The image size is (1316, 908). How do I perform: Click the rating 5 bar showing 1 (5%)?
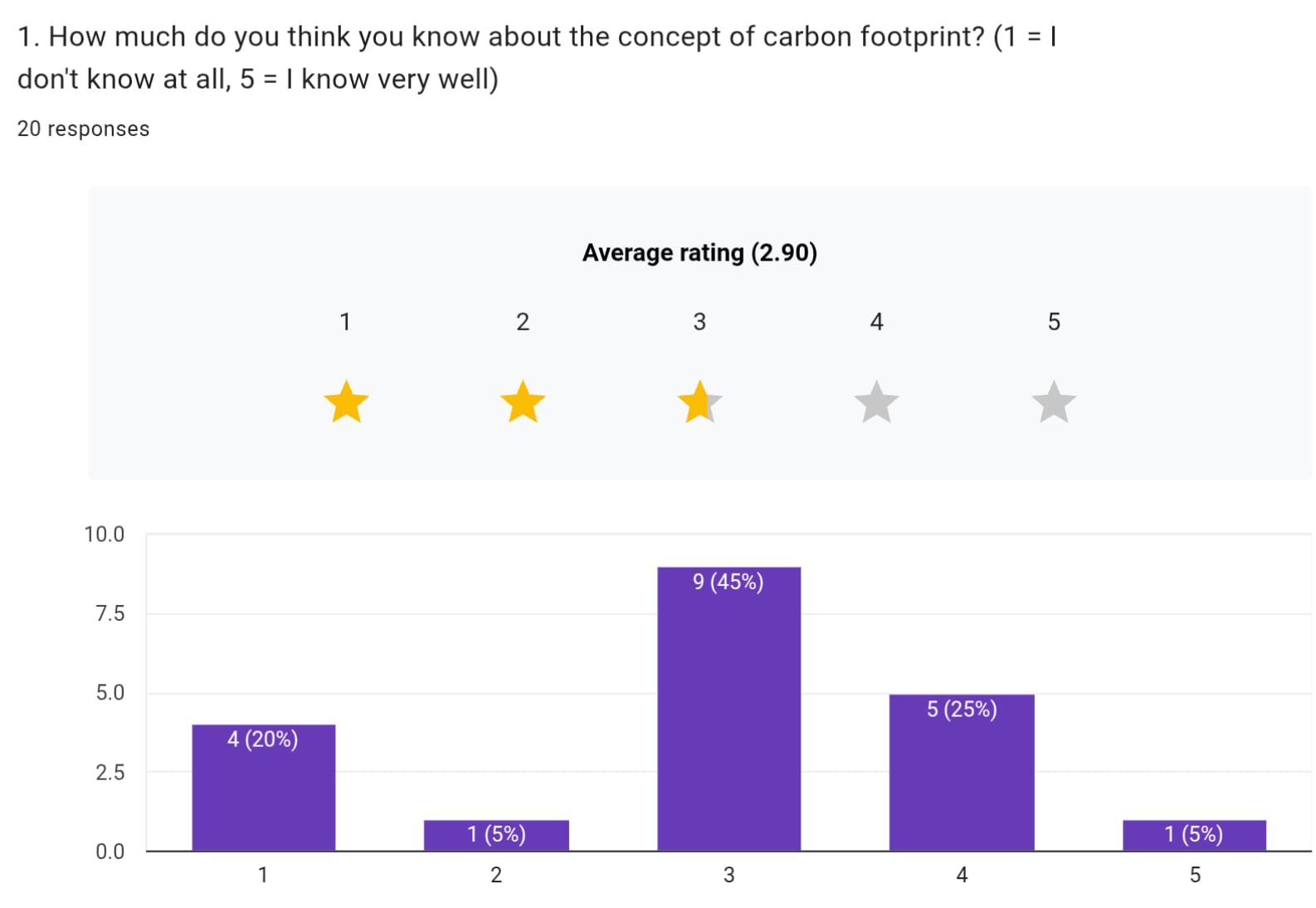click(1194, 835)
